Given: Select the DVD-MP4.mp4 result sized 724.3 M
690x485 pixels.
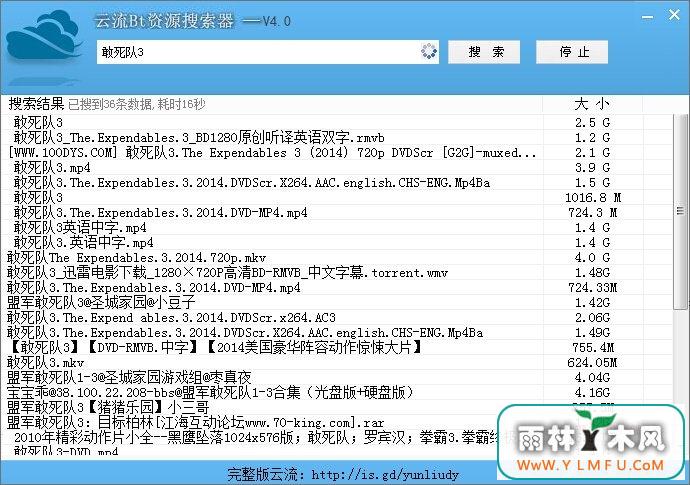Looking at the screenshot, I should coord(160,213).
